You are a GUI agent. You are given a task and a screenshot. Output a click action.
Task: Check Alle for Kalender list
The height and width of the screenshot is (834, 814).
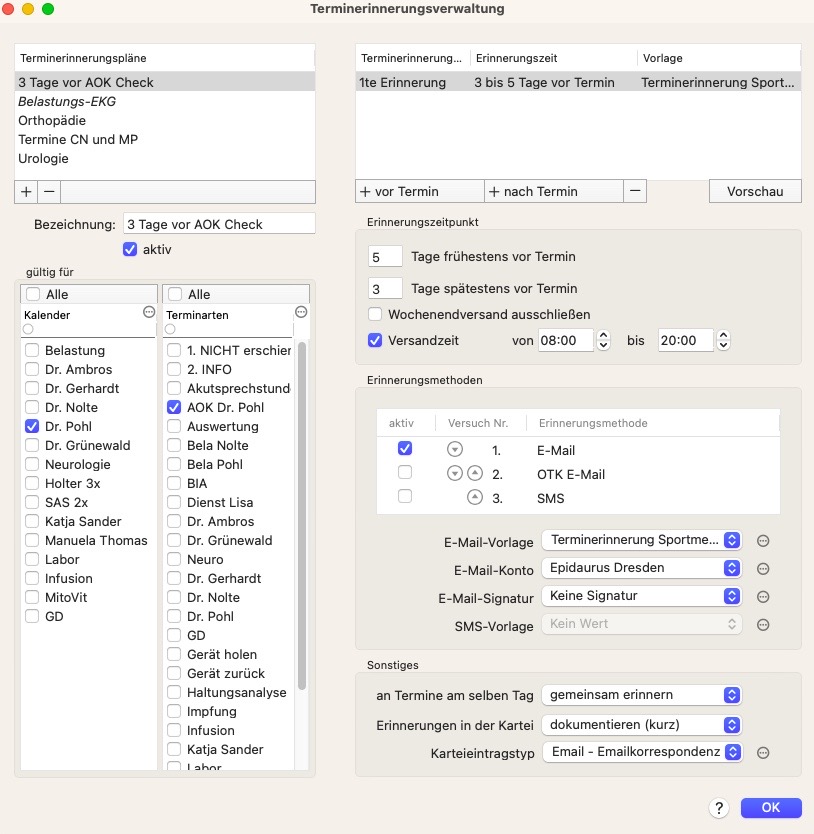(33, 294)
